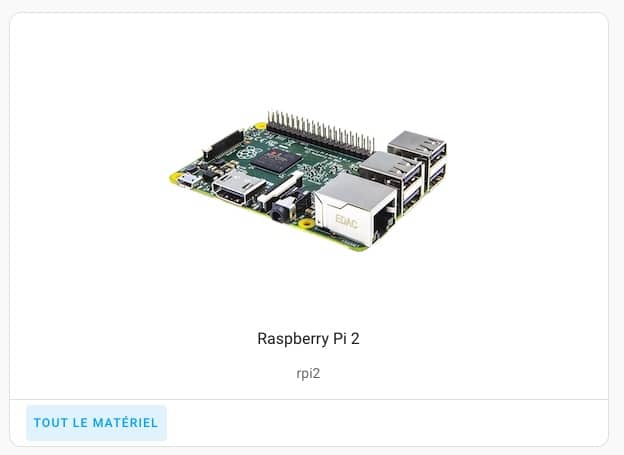The height and width of the screenshot is (455, 624).
Task: Click the rpi2 board identifier label
Action: [308, 373]
